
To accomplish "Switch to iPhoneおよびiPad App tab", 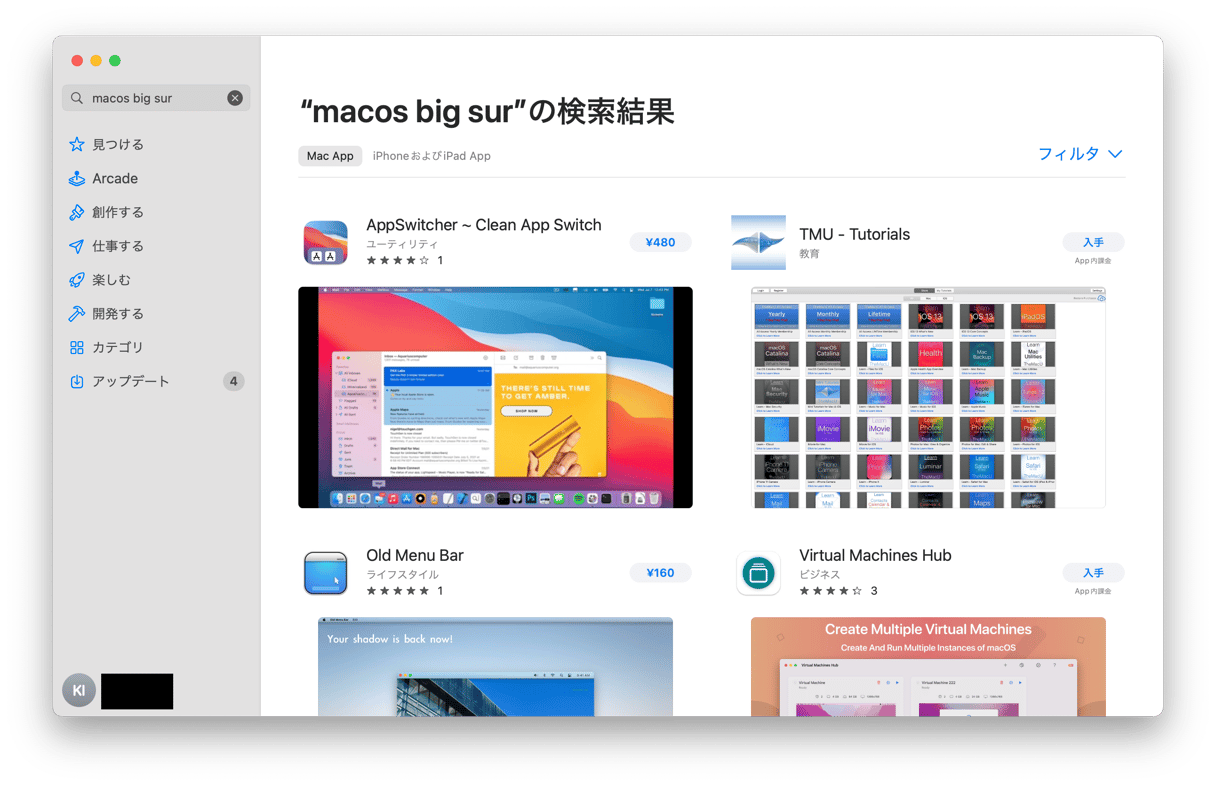I will pos(431,156).
